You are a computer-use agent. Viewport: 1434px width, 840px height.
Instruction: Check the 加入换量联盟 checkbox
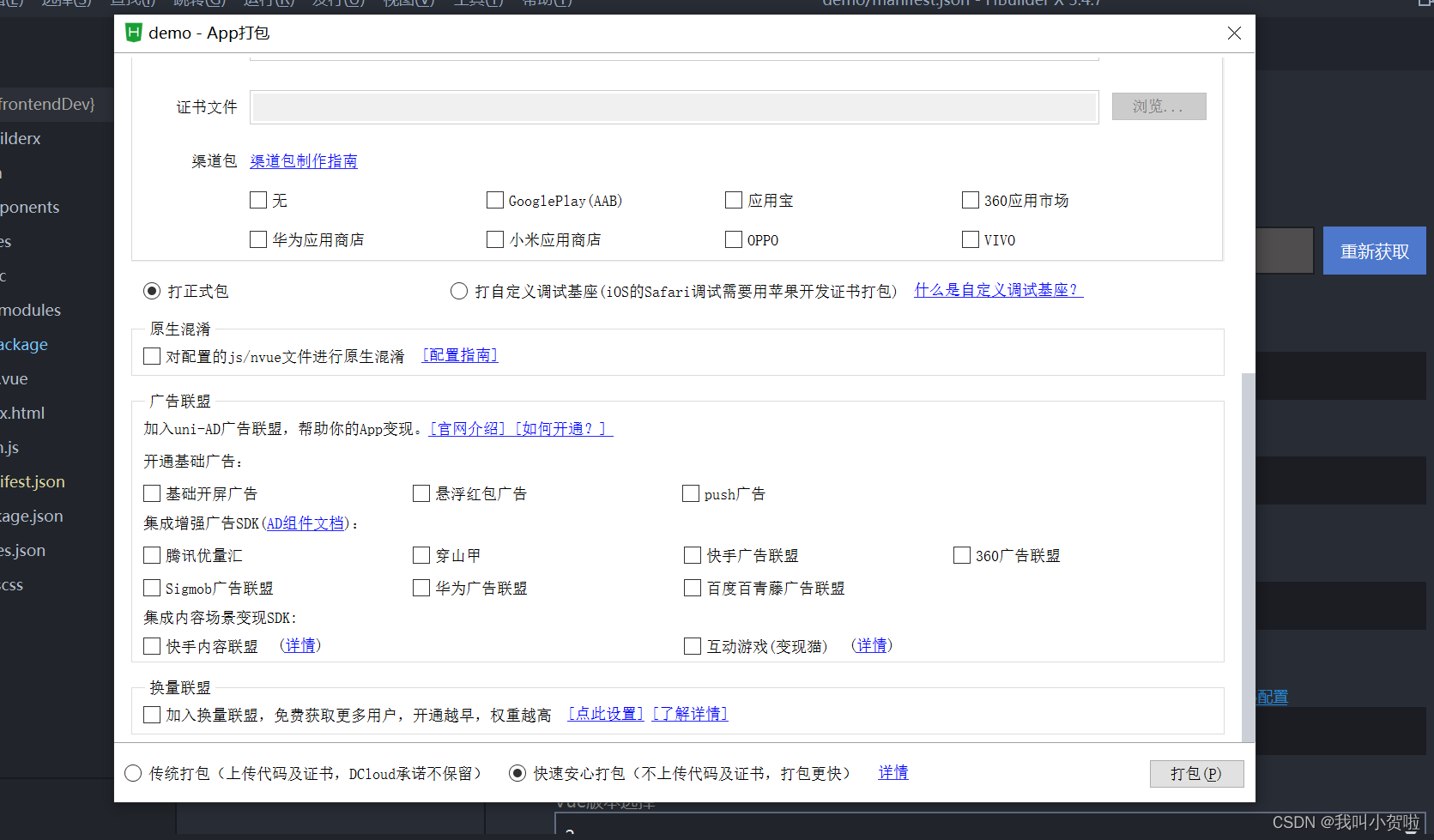[152, 715]
